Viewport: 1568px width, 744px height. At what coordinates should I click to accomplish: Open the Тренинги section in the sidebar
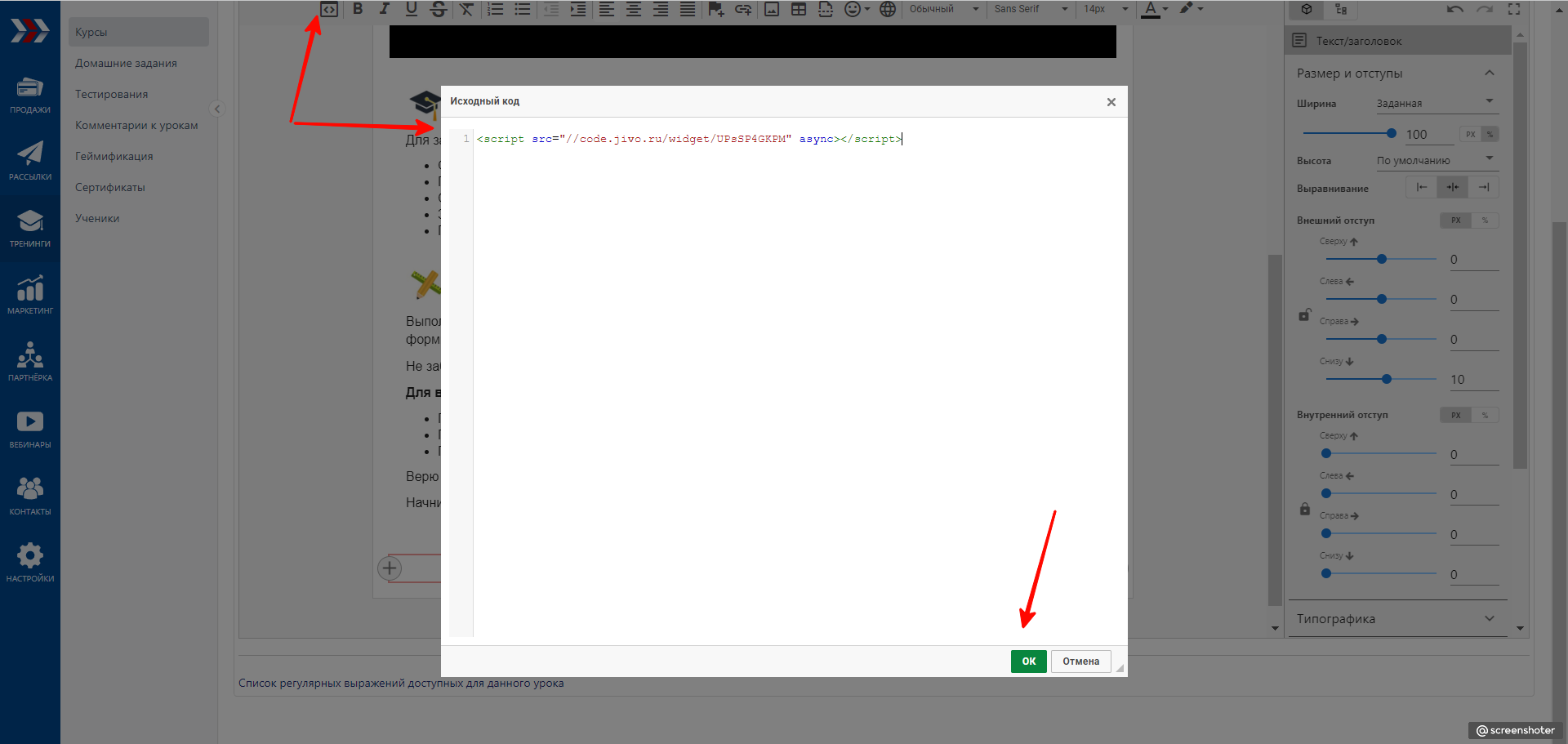(30, 228)
